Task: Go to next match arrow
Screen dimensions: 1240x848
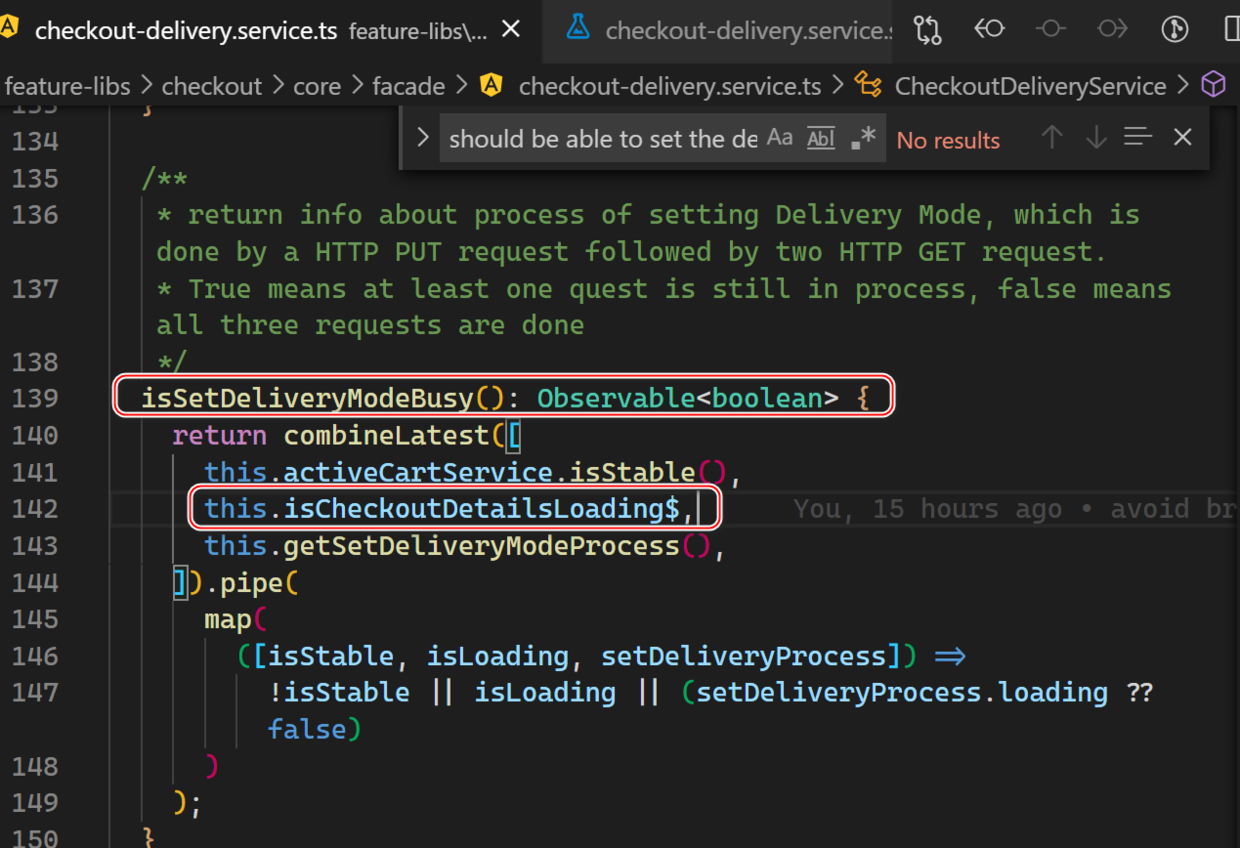Action: point(1096,137)
